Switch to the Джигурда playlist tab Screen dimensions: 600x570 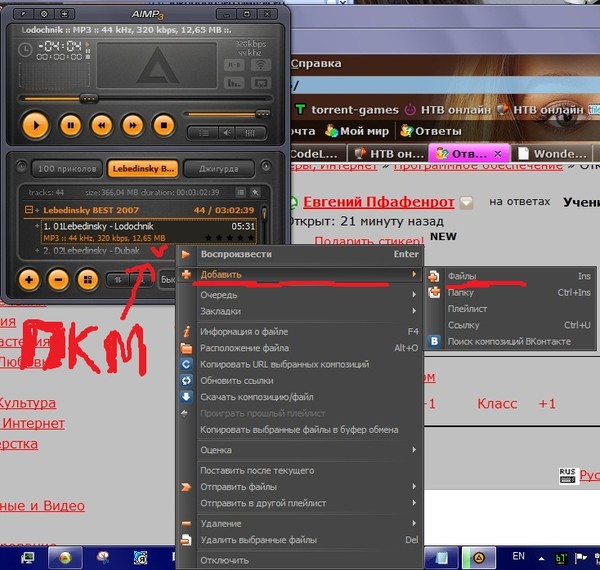(218, 169)
